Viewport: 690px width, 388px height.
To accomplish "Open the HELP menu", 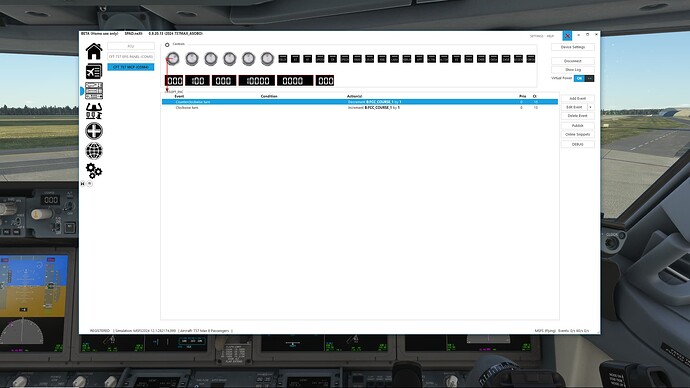I will (550, 36).
